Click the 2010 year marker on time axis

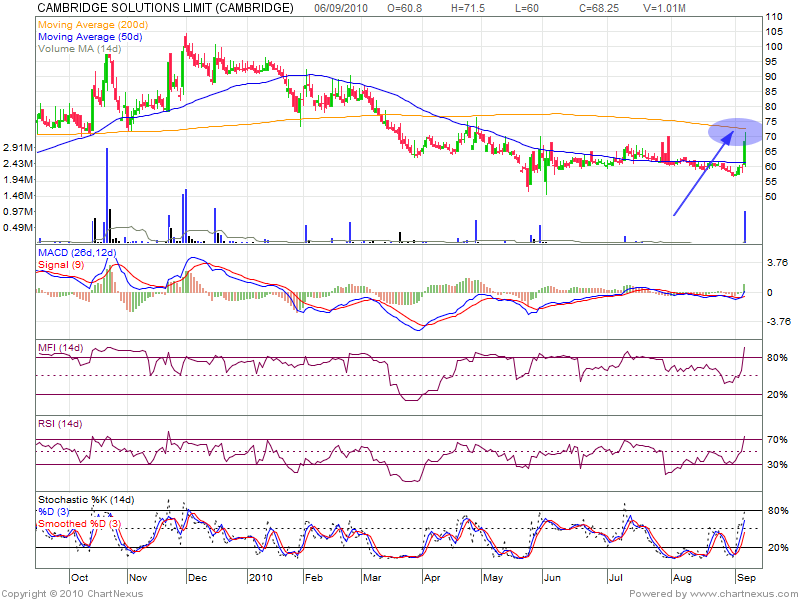point(261,578)
